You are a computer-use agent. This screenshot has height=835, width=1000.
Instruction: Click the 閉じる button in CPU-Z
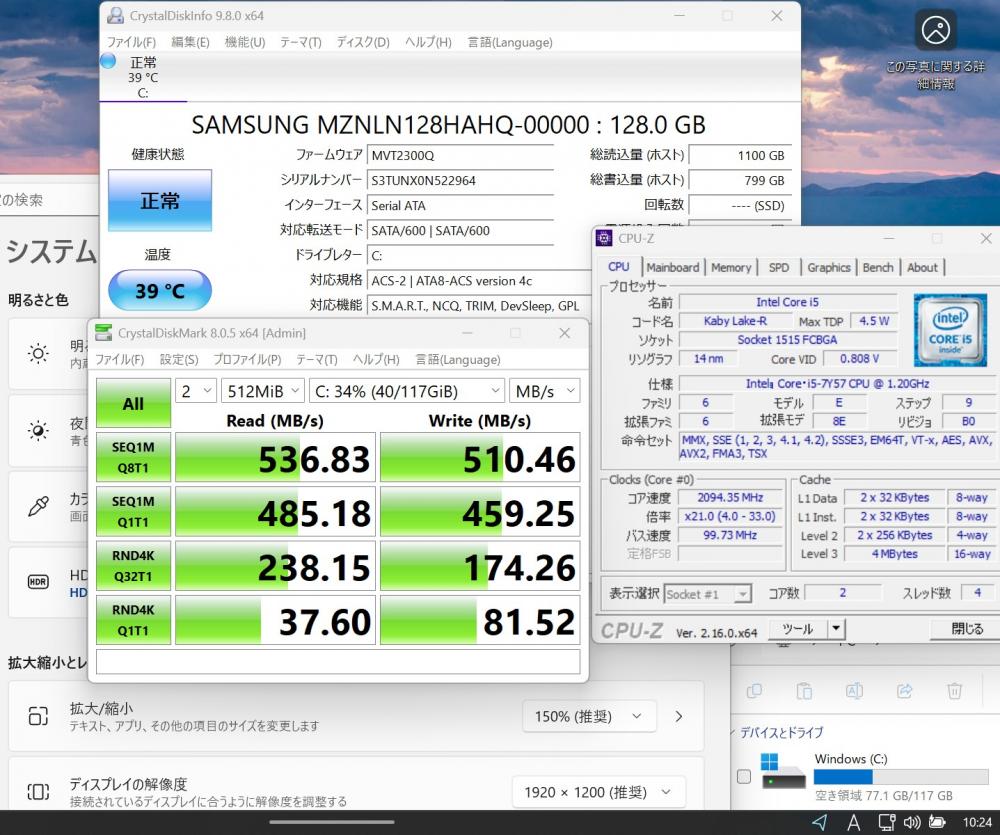pyautogui.click(x=966, y=629)
